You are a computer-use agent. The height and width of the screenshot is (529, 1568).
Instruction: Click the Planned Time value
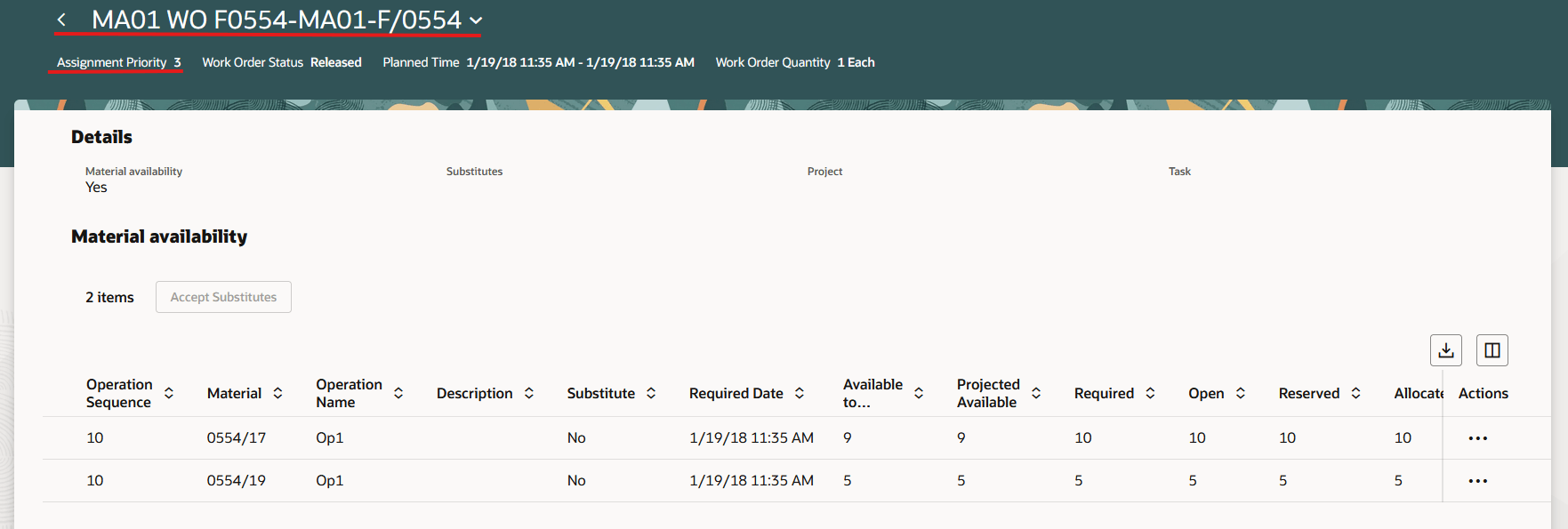(x=580, y=62)
